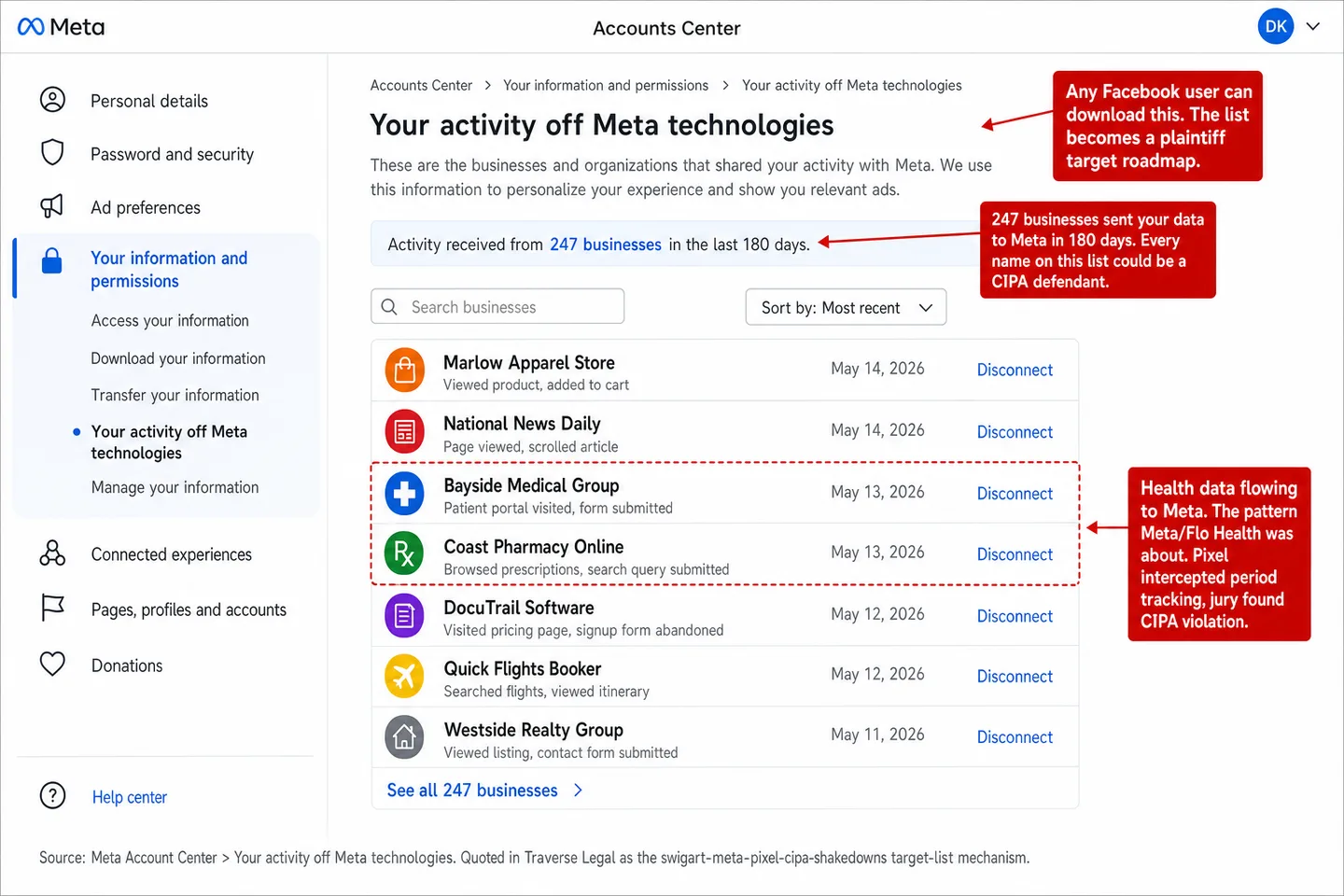Viewport: 1344px width, 896px height.
Task: Click 'Browsed prescriptions, search query submitted' text
Action: pos(586,569)
